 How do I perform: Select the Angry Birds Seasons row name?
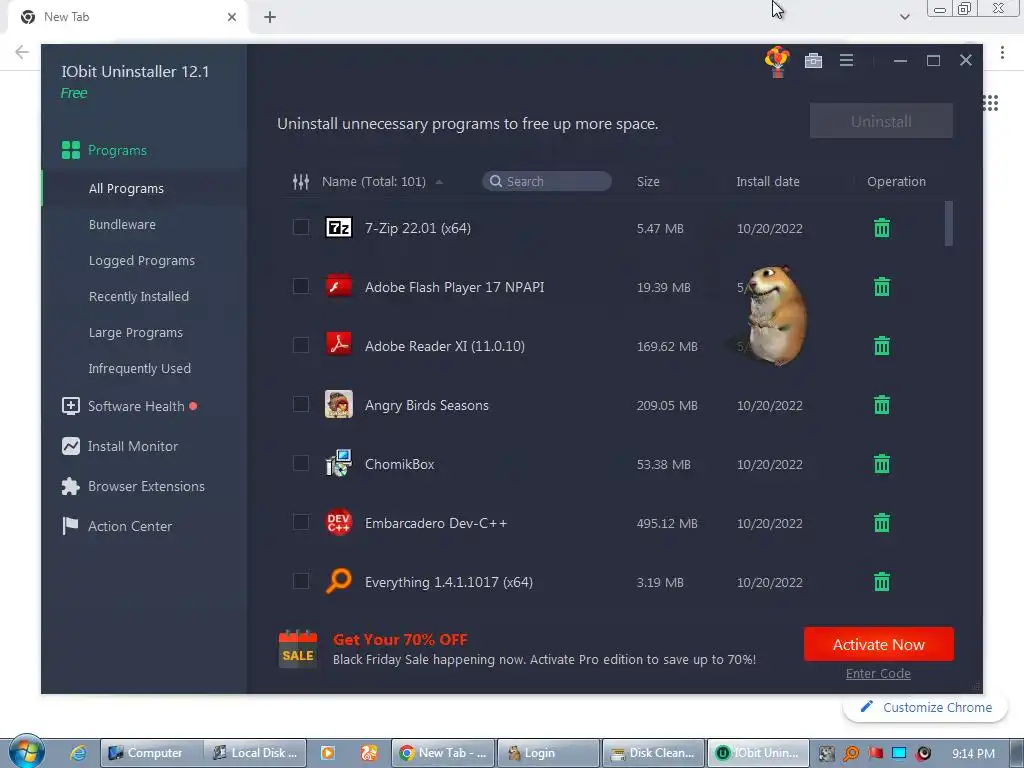click(x=426, y=406)
